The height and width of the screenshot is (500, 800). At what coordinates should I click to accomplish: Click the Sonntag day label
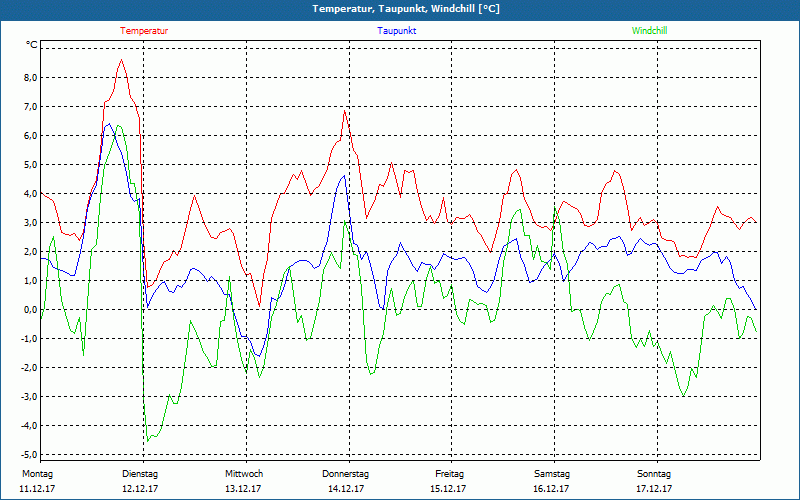pyautogui.click(x=654, y=474)
